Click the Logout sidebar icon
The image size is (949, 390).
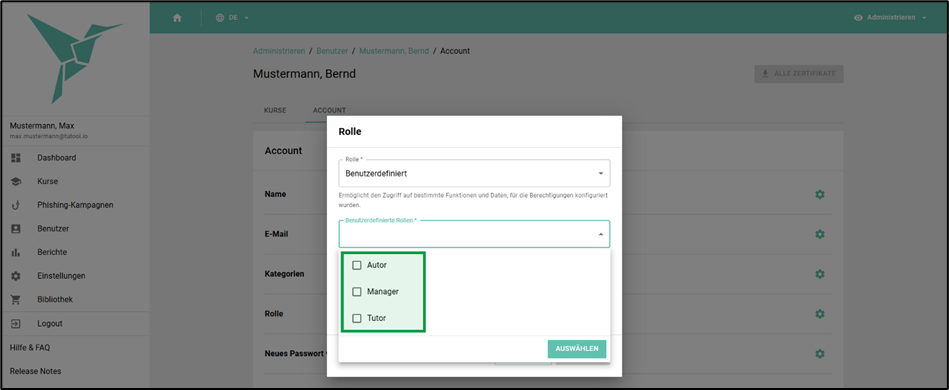click(16, 324)
